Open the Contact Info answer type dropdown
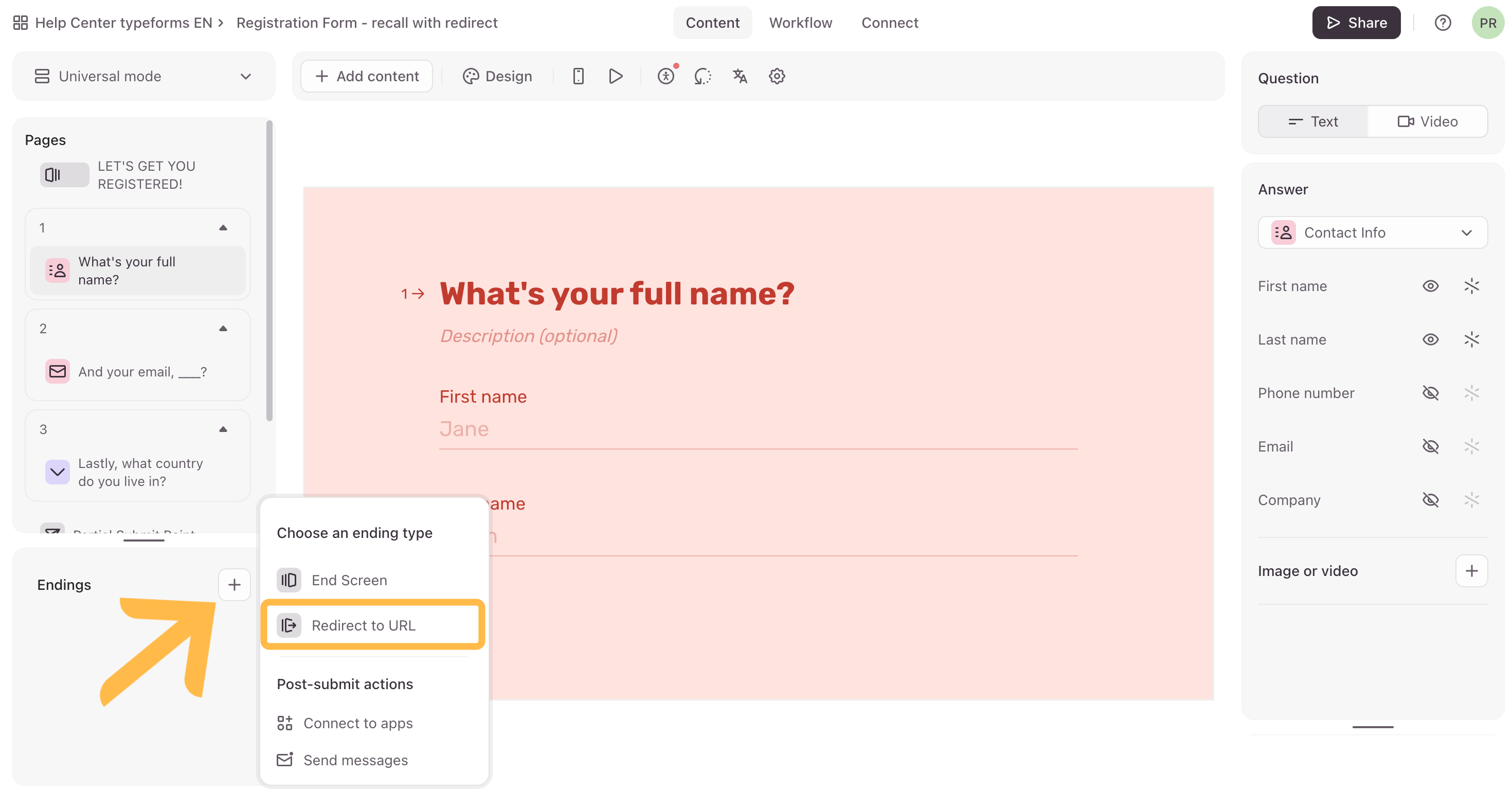1512x793 pixels. pos(1373,233)
